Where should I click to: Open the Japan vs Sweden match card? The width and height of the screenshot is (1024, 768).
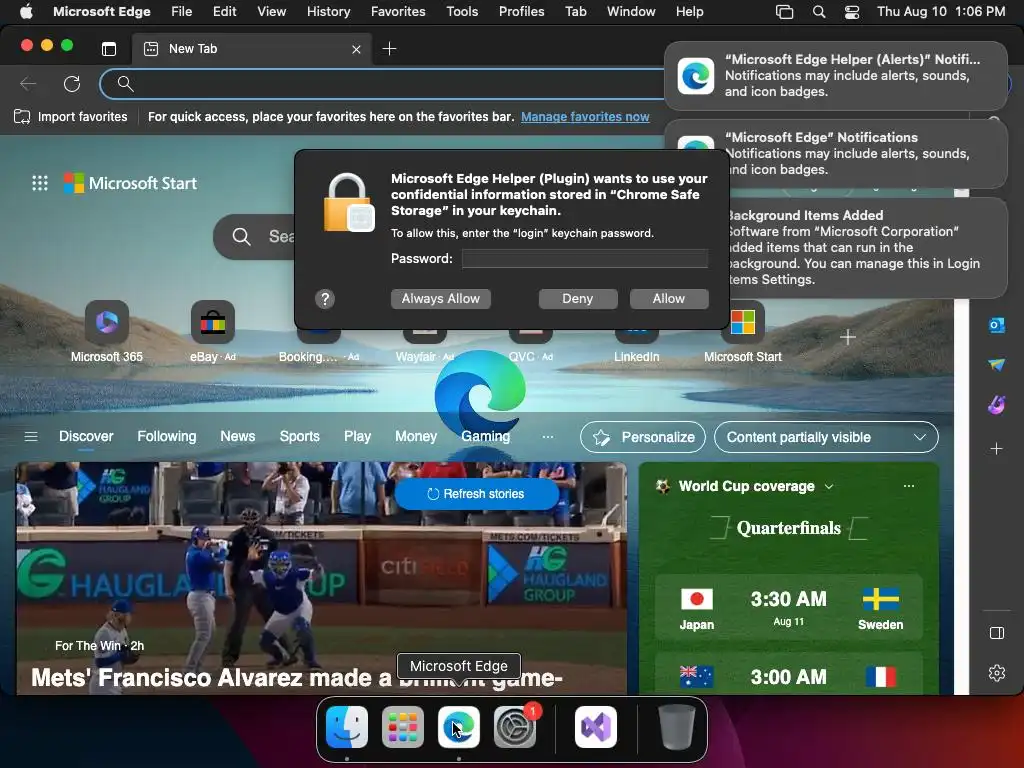click(788, 607)
